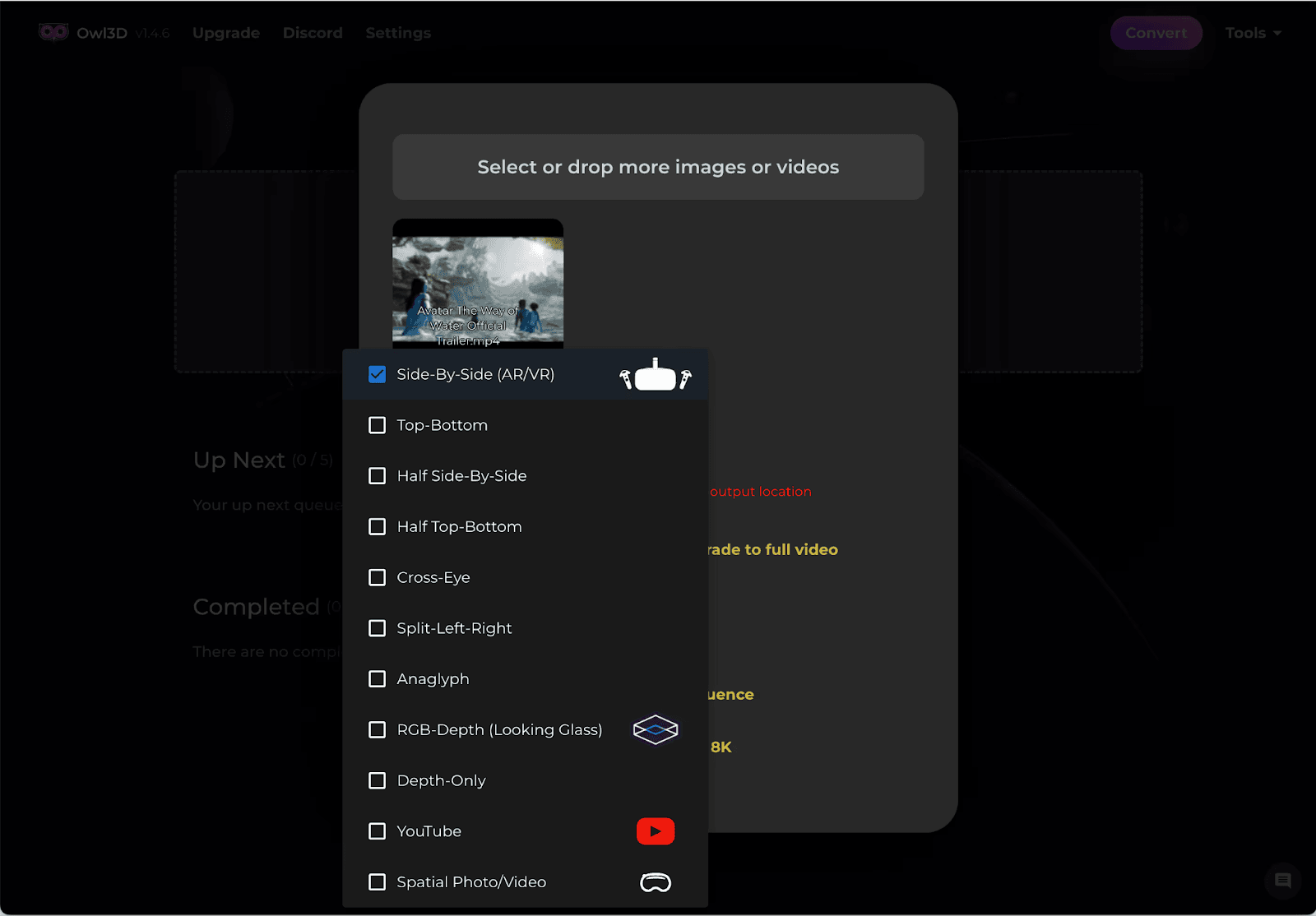Viewport: 1316px width, 916px height.
Task: Check the Anaglyph output checkbox
Action: coord(378,679)
